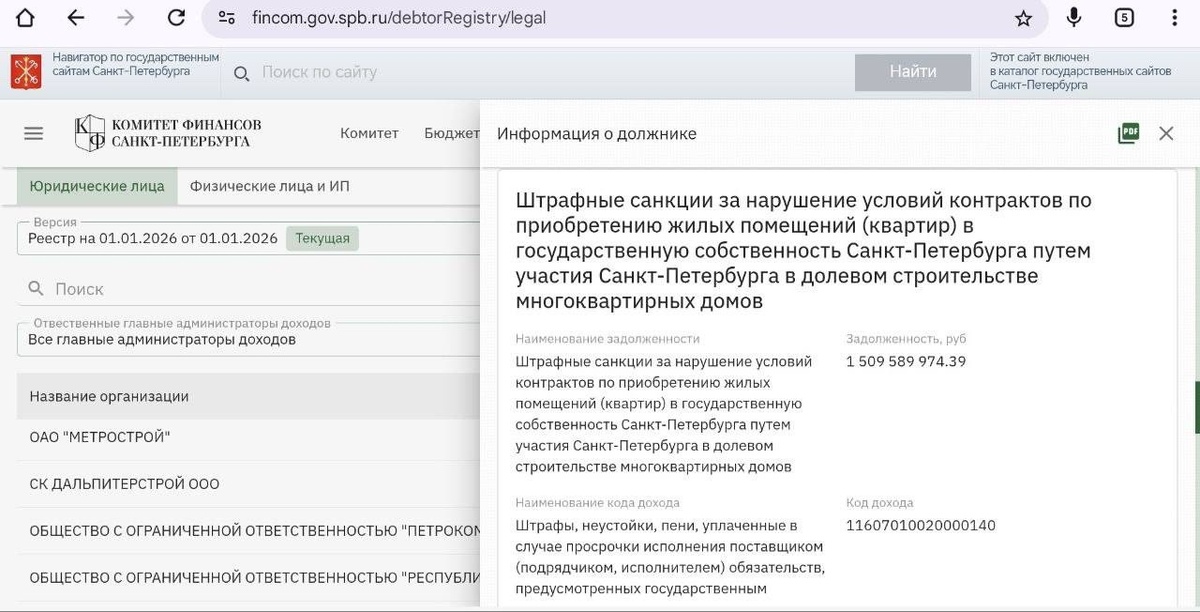Viewport: 1200px width, 612px height.
Task: Click the income code 11607010020000140
Action: 921,525
